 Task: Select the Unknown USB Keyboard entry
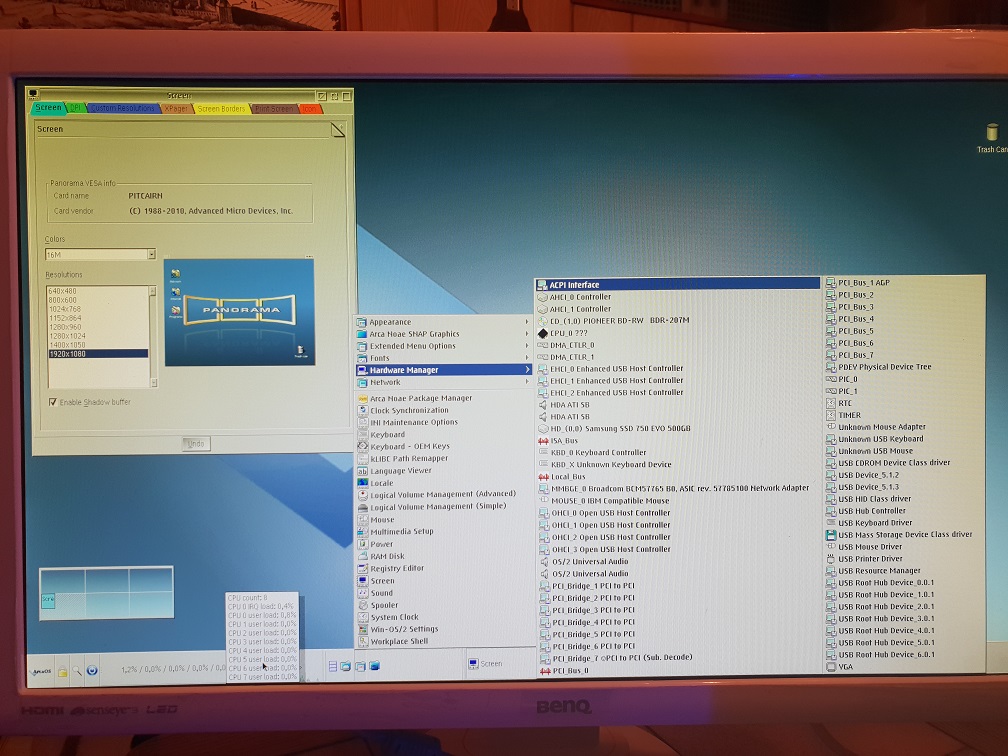904,439
